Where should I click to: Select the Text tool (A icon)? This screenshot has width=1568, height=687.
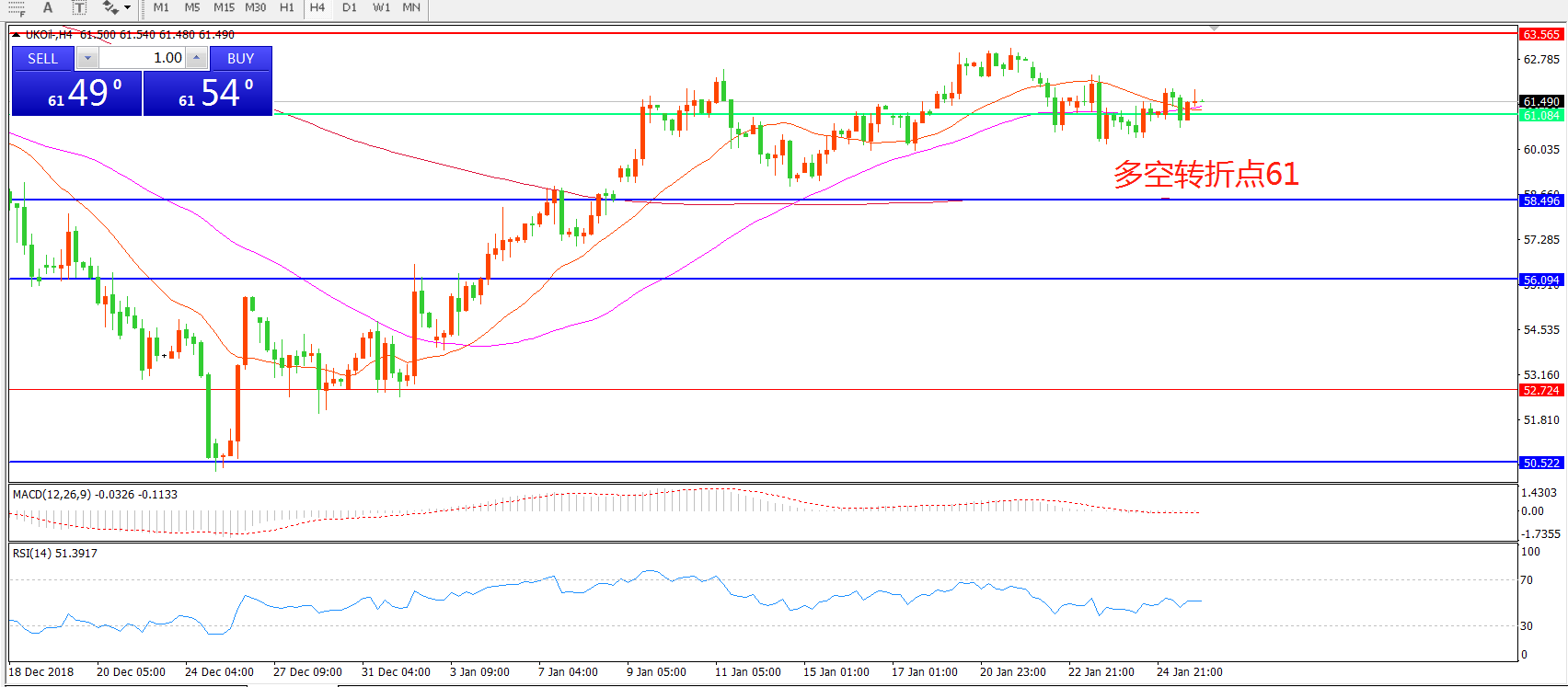pyautogui.click(x=48, y=7)
